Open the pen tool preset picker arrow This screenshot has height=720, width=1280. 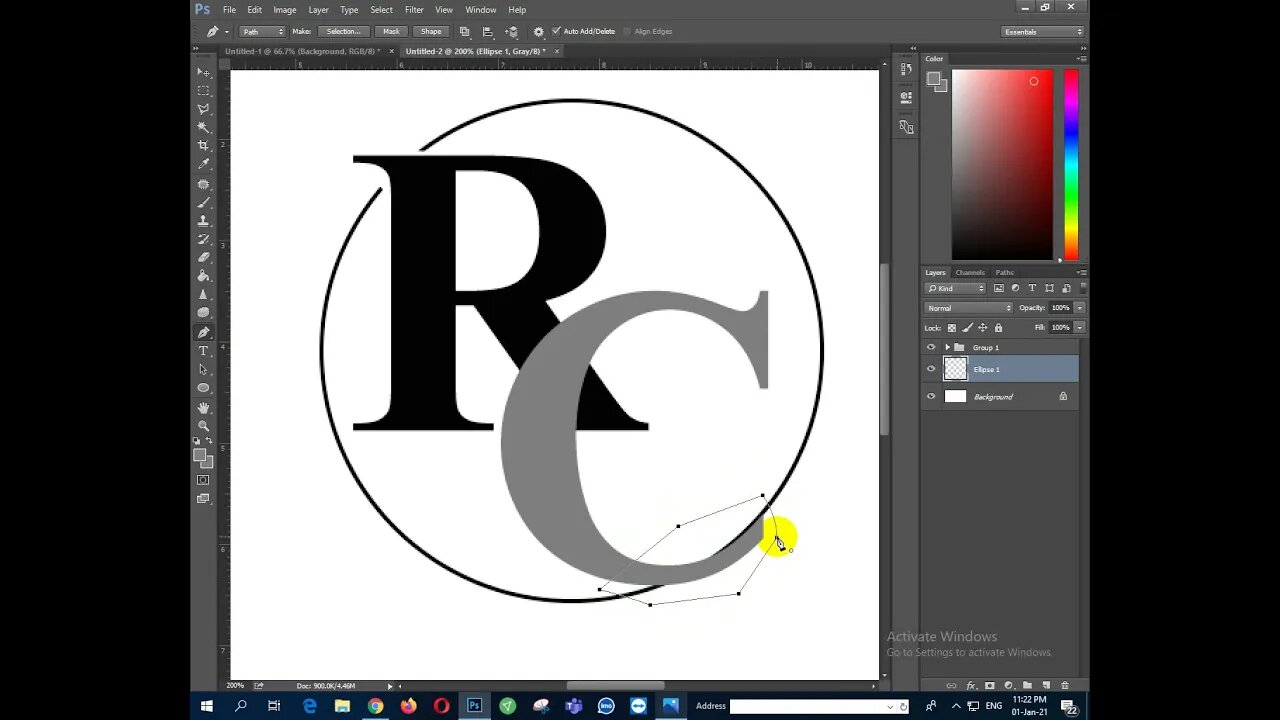pyautogui.click(x=227, y=32)
